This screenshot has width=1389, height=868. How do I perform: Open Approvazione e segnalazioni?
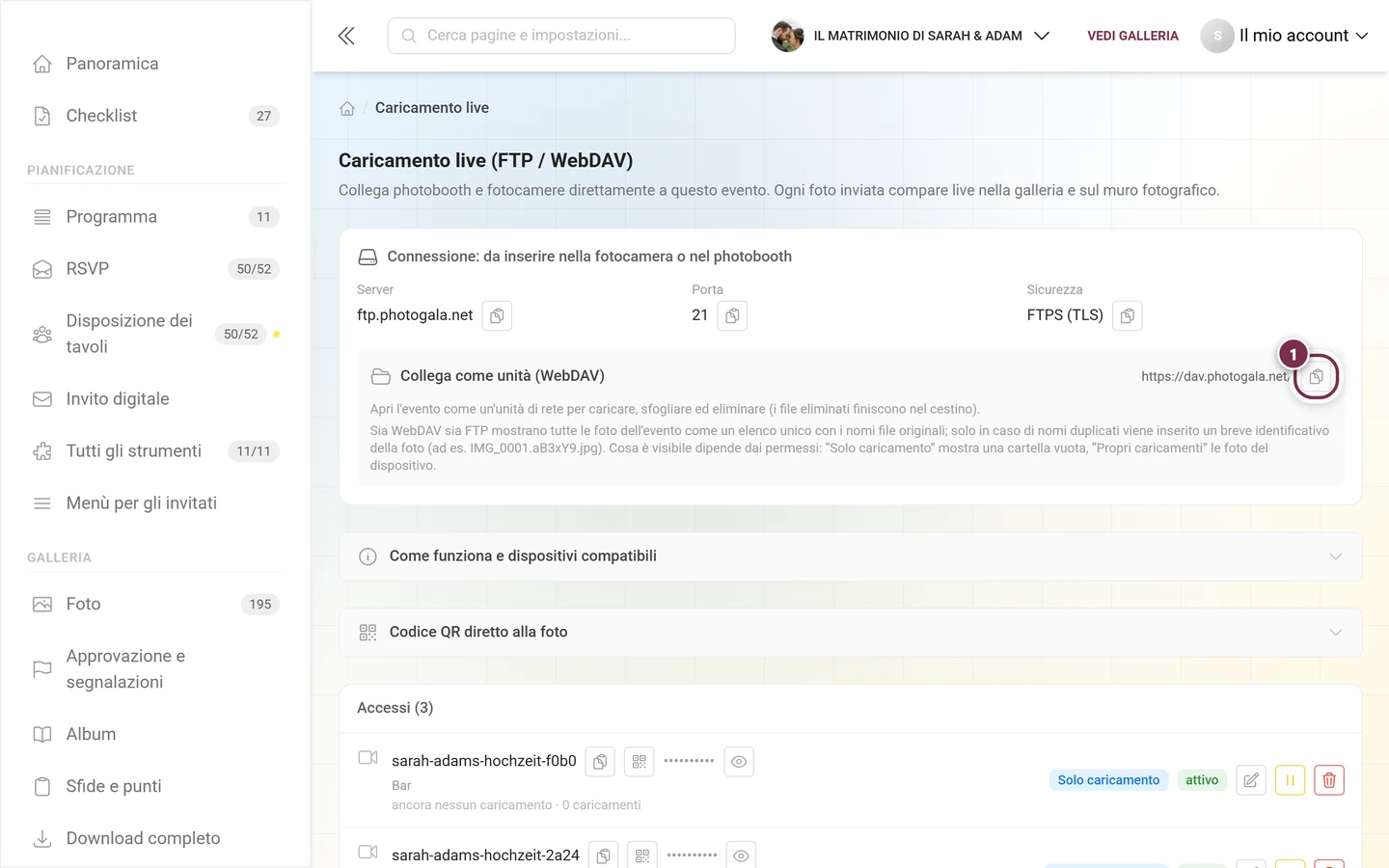[155, 669]
